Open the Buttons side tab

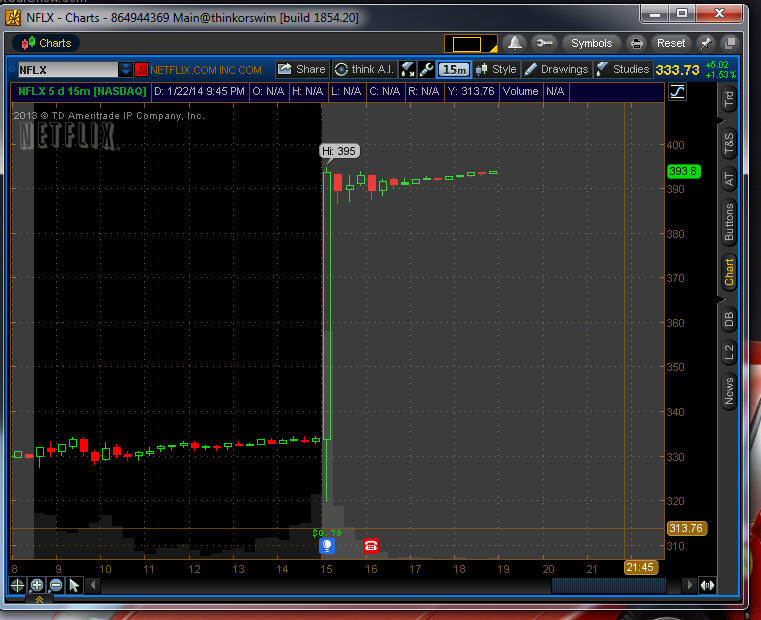tap(729, 222)
